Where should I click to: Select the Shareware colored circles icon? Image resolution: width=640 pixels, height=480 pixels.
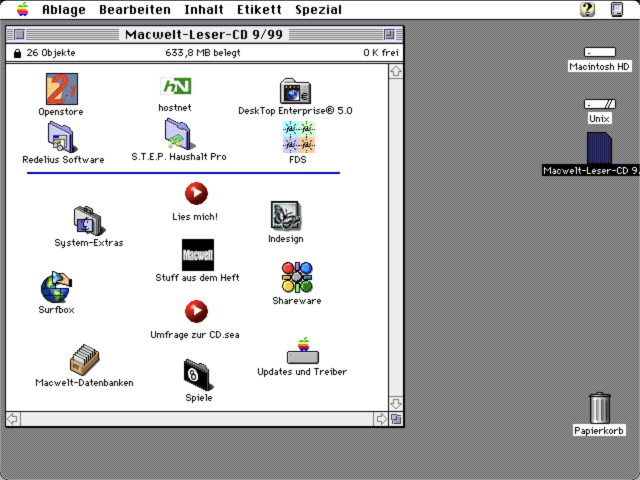tap(297, 278)
